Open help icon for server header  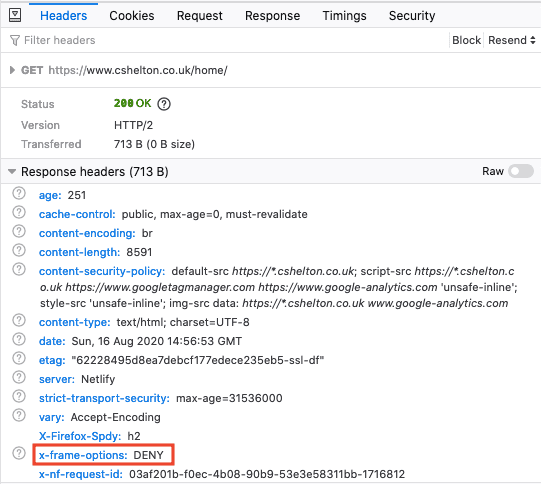(x=19, y=377)
